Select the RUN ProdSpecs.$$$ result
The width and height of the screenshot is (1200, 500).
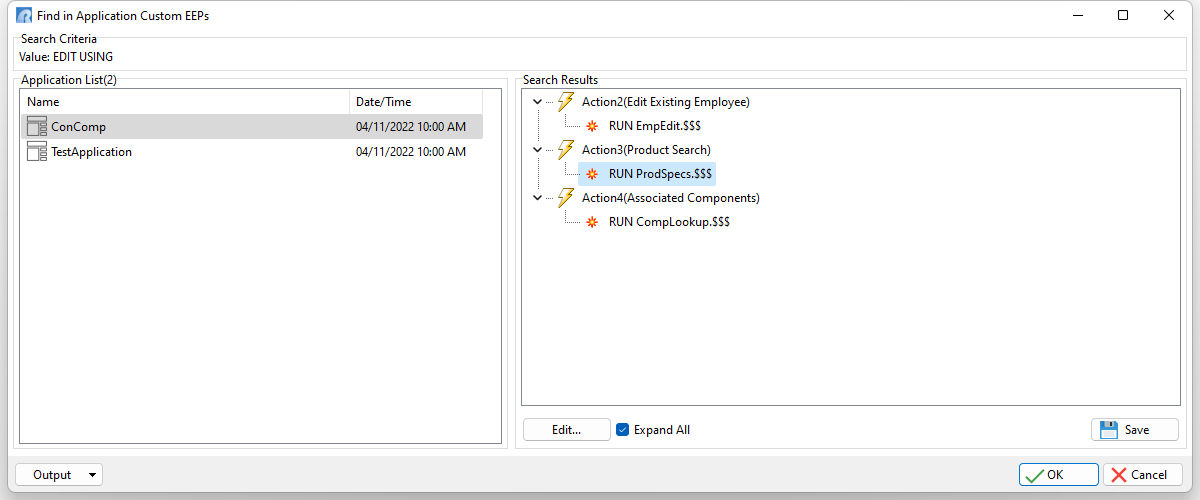click(x=660, y=174)
